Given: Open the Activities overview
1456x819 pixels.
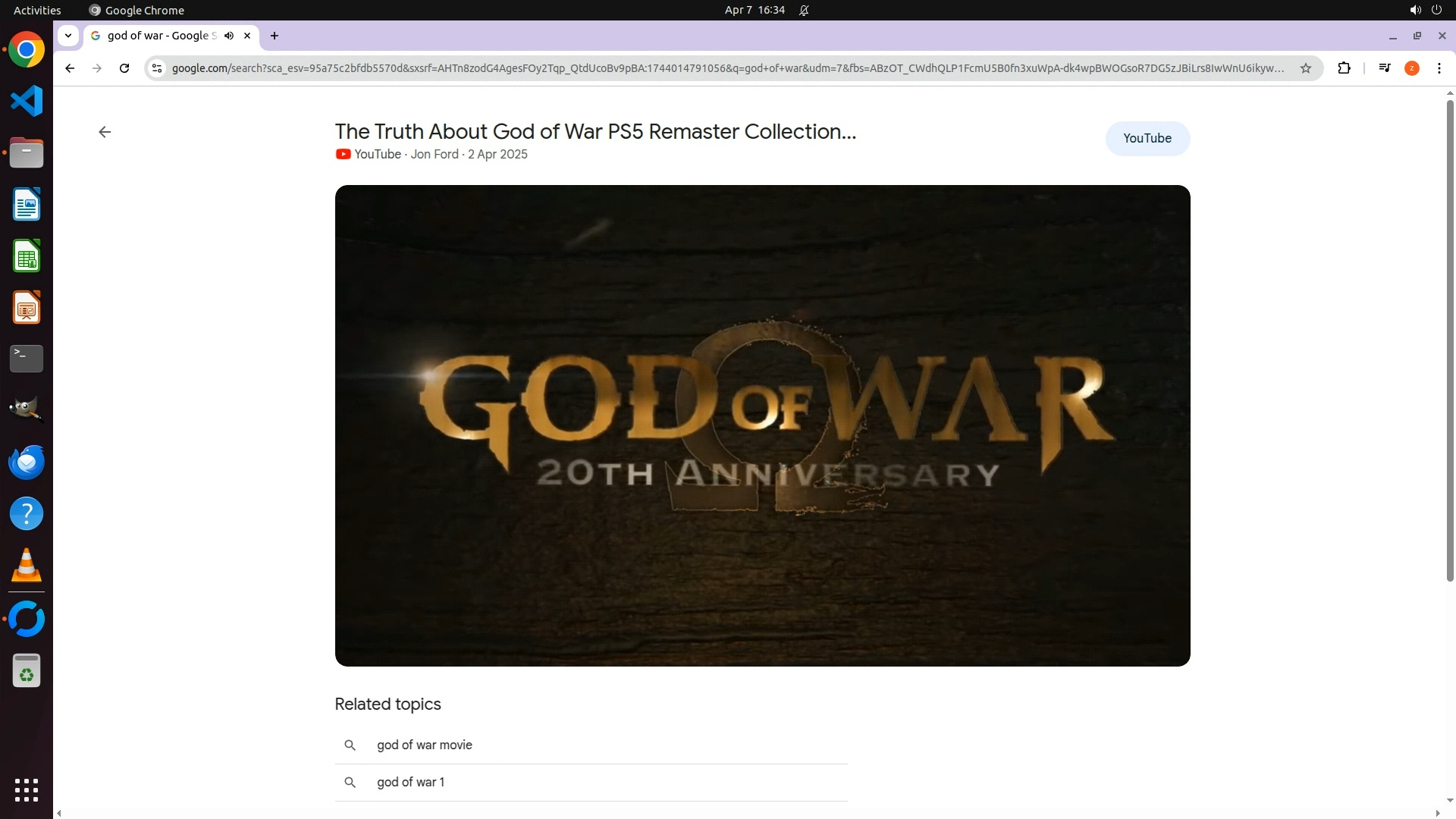Looking at the screenshot, I should 37,10.
